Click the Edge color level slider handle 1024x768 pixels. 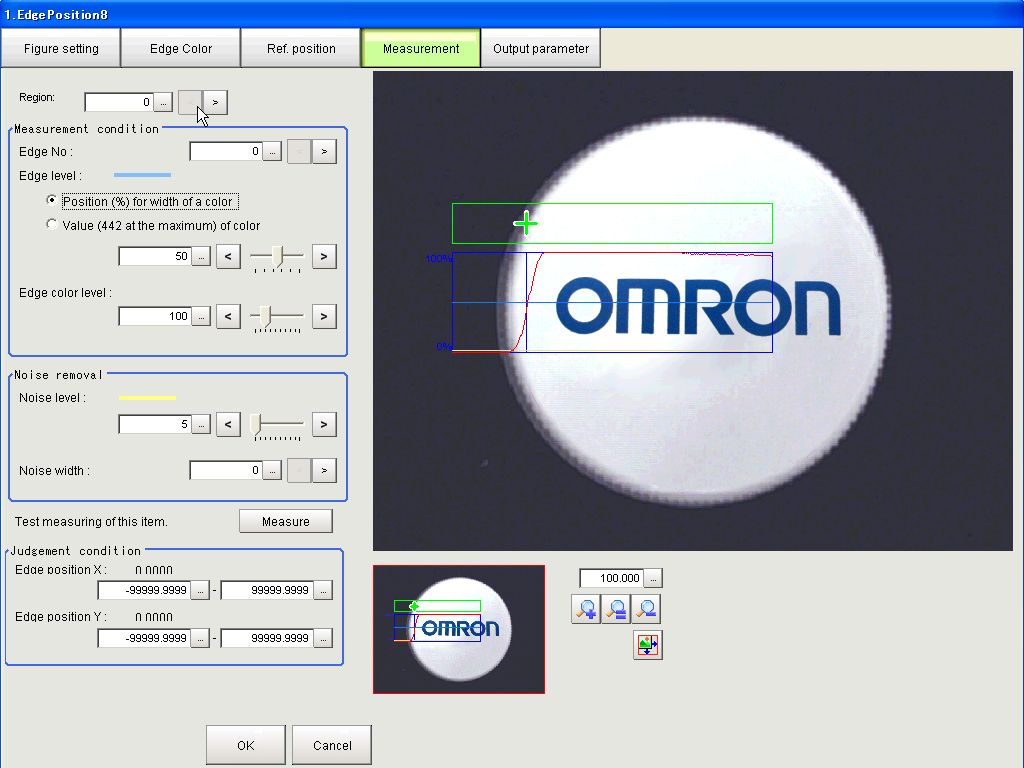(265, 316)
